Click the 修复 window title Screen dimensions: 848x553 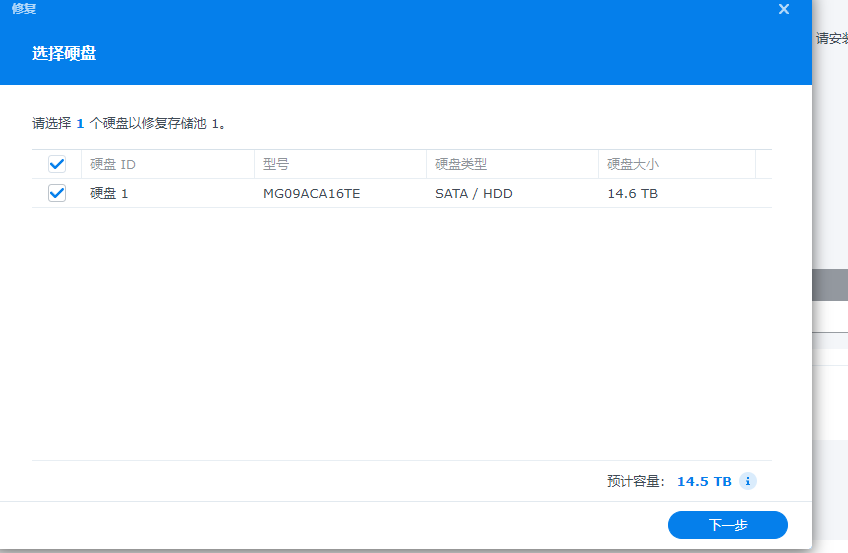(24, 9)
